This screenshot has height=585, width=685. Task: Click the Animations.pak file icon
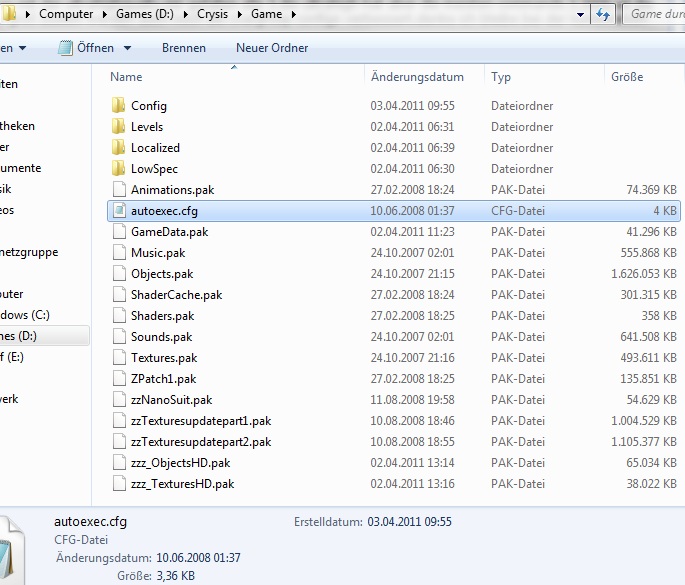pyautogui.click(x=119, y=190)
